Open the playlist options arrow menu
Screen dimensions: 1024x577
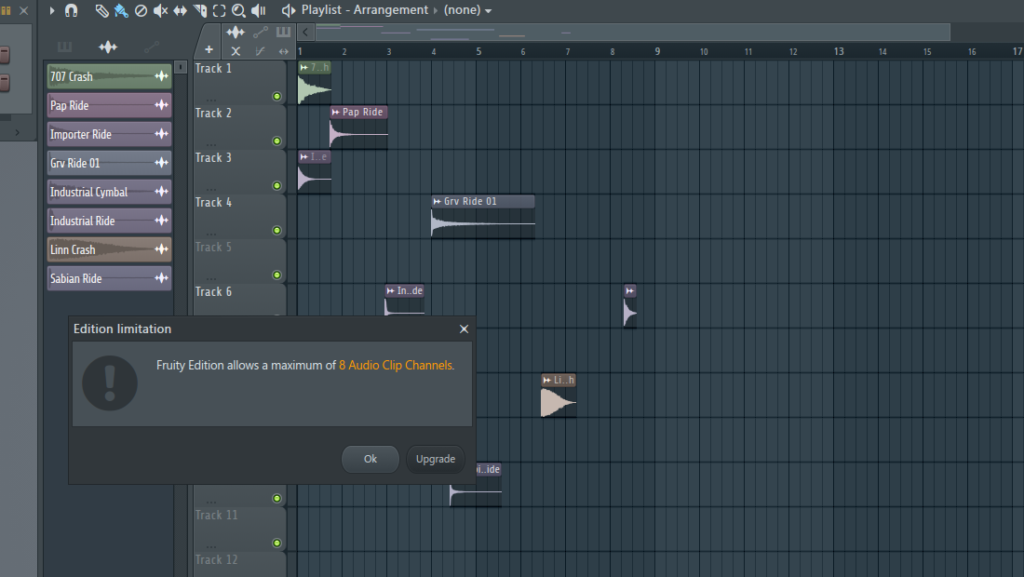[51, 10]
